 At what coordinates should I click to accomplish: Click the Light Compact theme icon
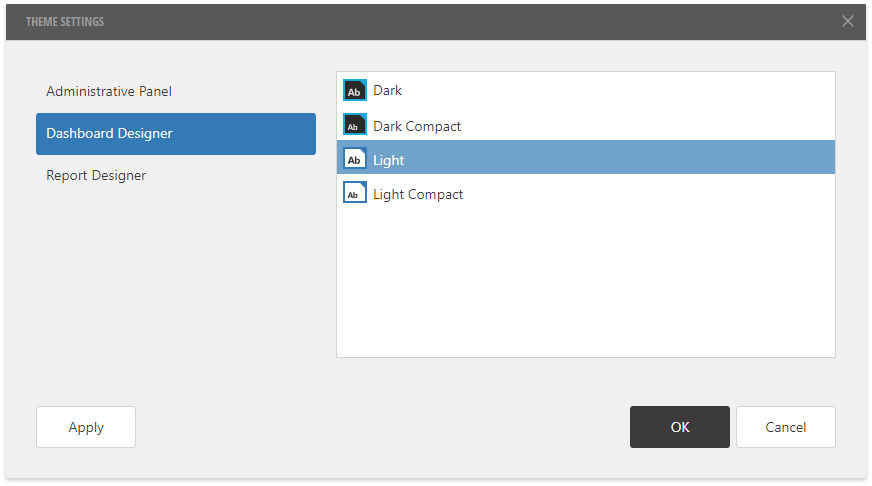click(355, 193)
